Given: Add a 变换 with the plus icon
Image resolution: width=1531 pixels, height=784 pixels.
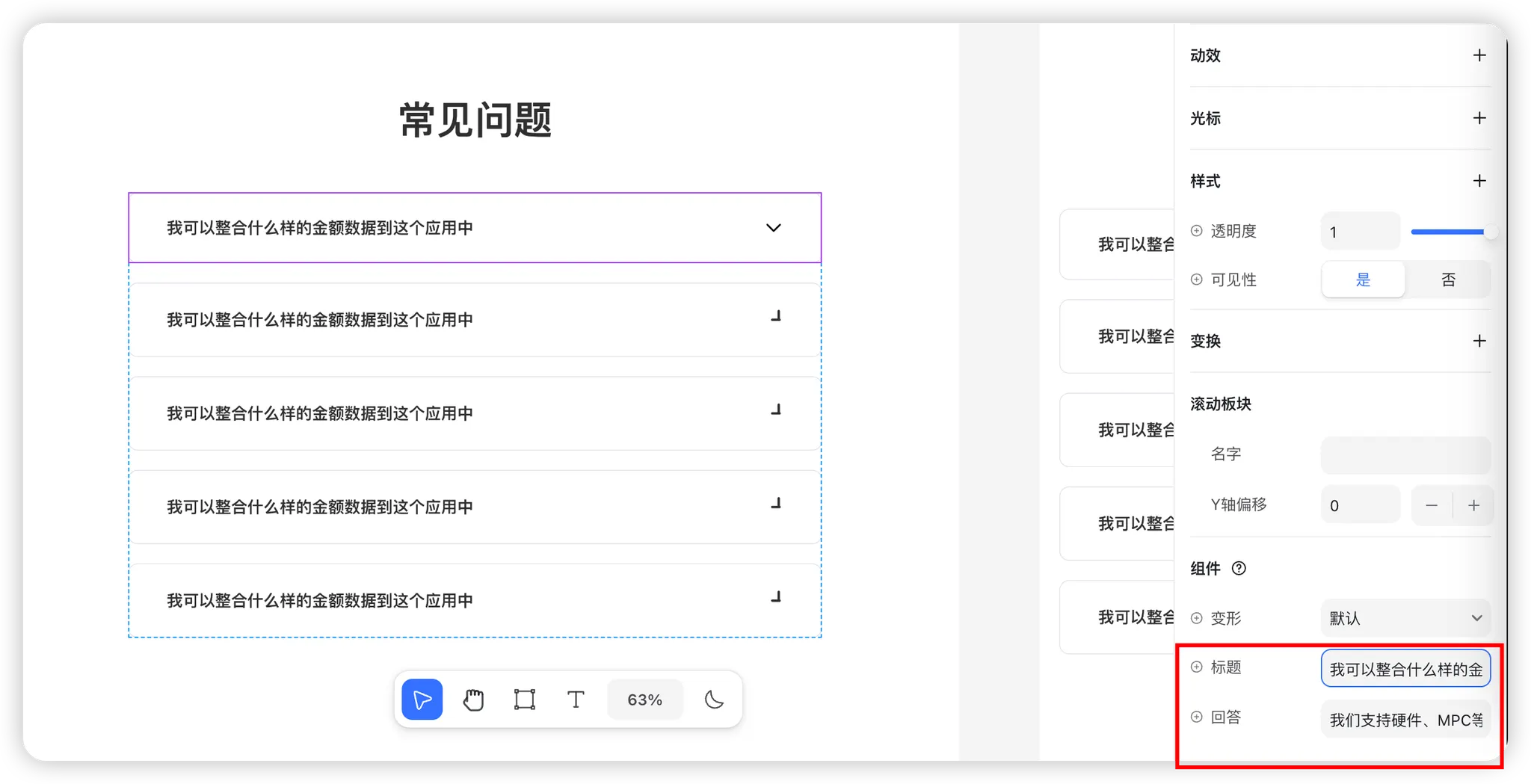Looking at the screenshot, I should click(x=1479, y=341).
